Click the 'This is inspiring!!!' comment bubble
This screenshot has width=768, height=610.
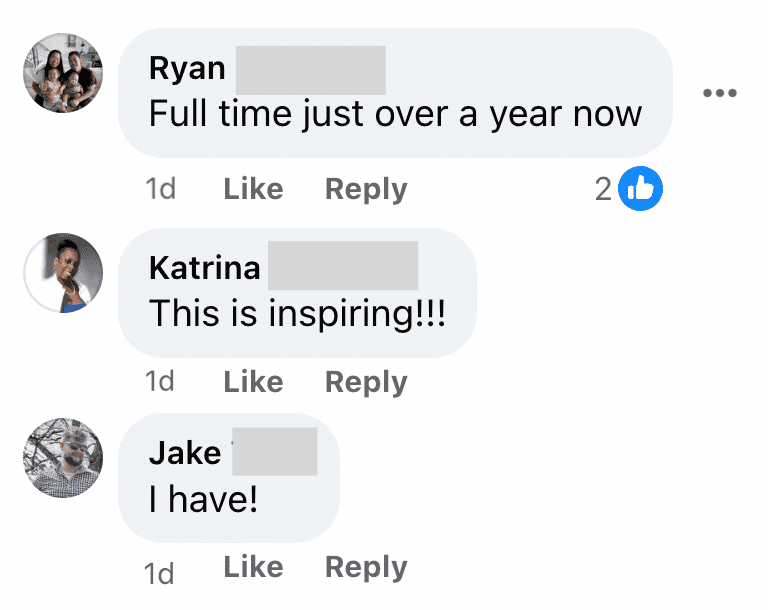(x=297, y=293)
